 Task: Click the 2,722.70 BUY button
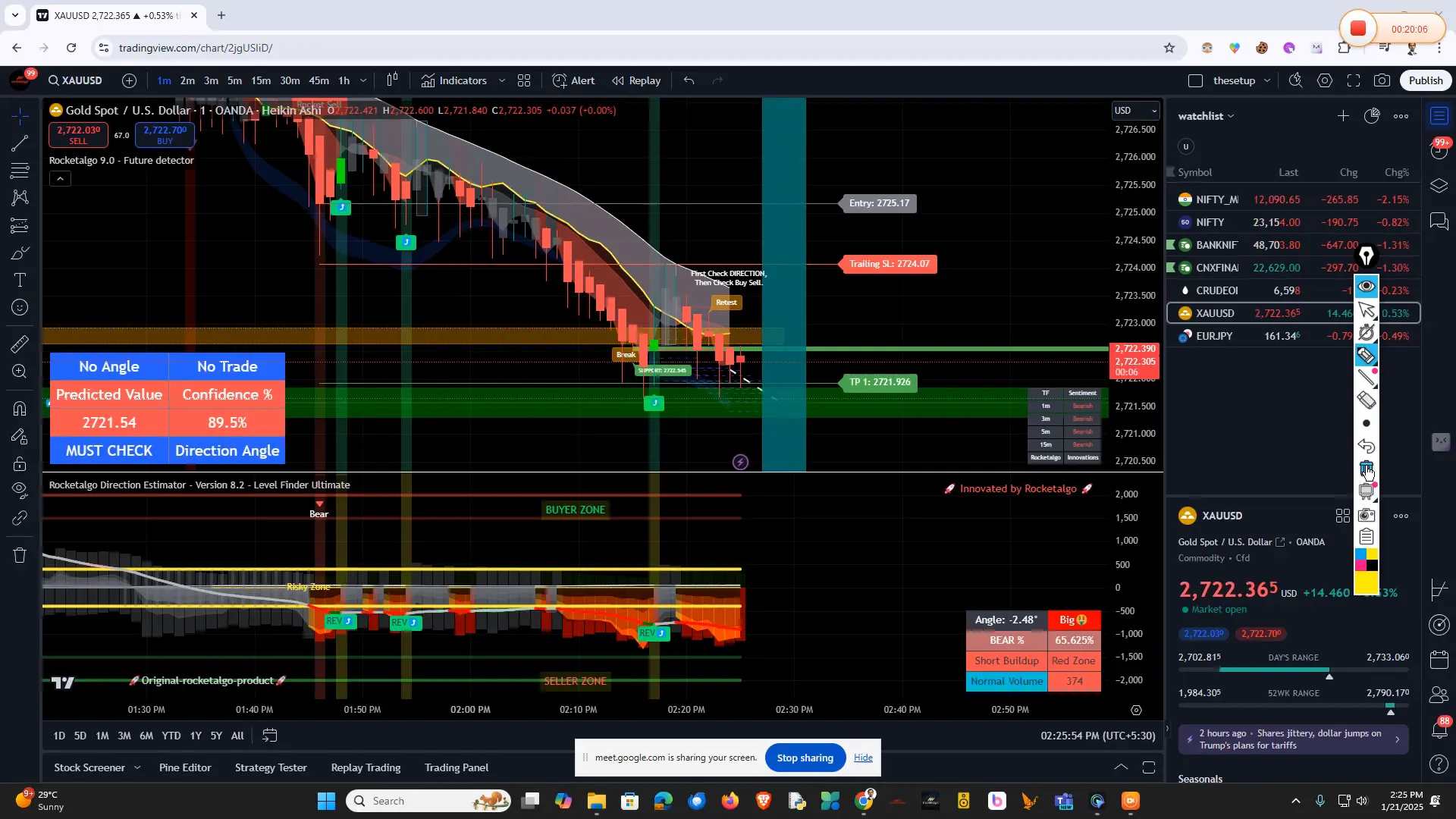pyautogui.click(x=165, y=135)
